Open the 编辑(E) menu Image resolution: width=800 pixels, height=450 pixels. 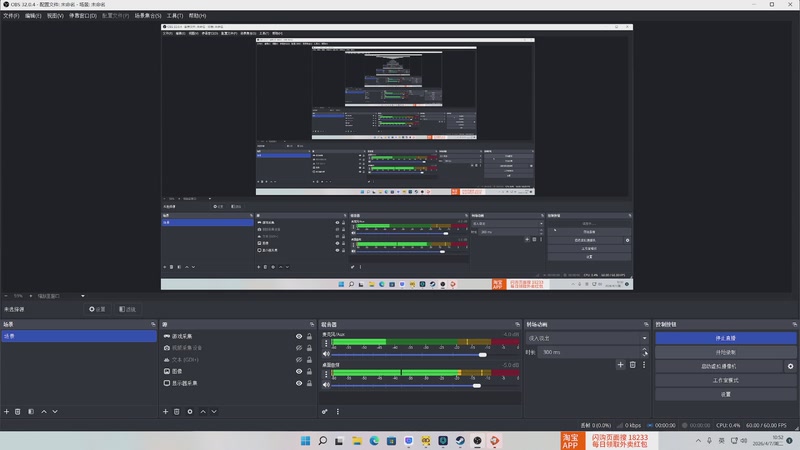[x=33, y=16]
